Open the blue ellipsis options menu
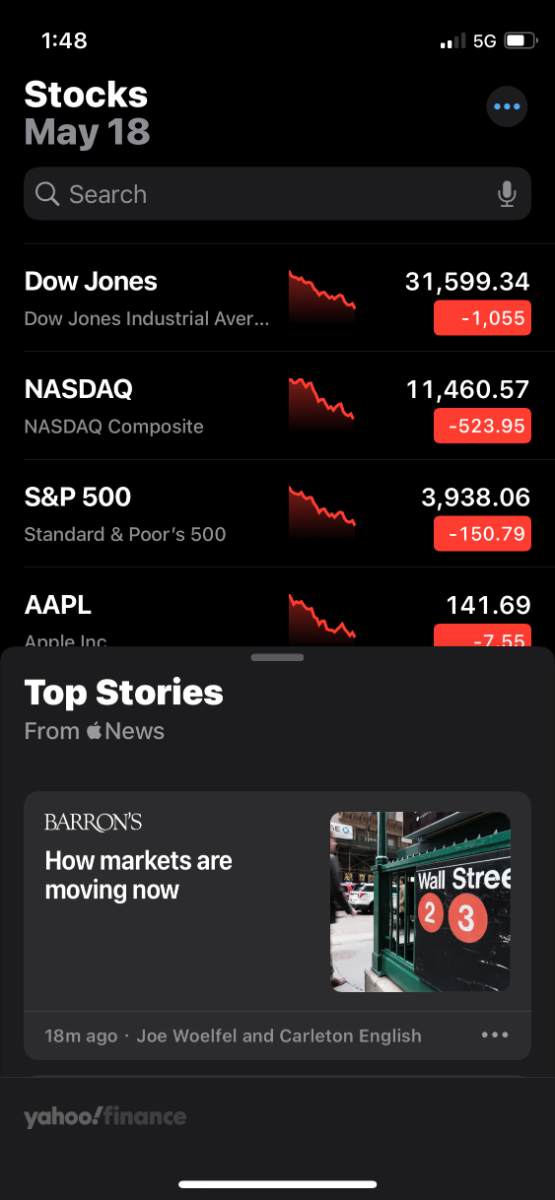This screenshot has height=1200, width=555. [x=507, y=106]
